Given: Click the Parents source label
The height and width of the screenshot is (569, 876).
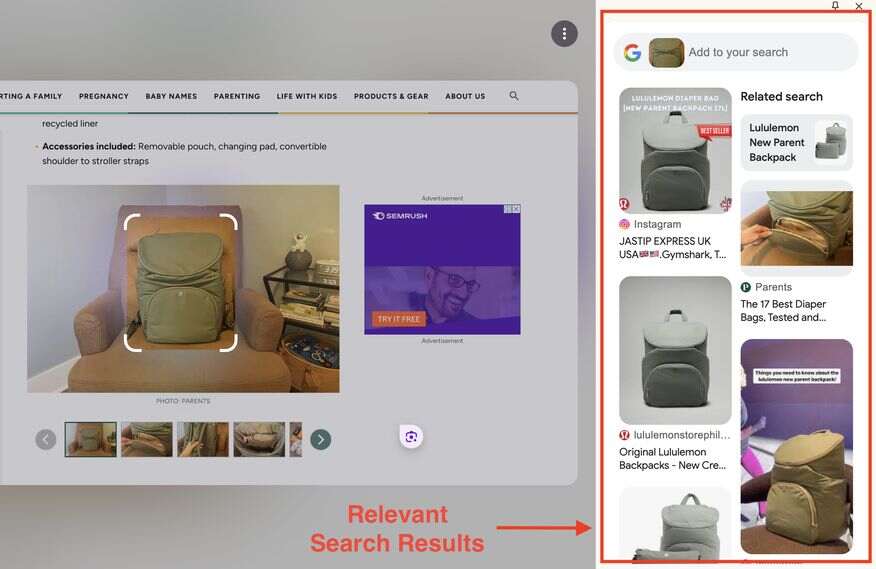Looking at the screenshot, I should click(773, 287).
